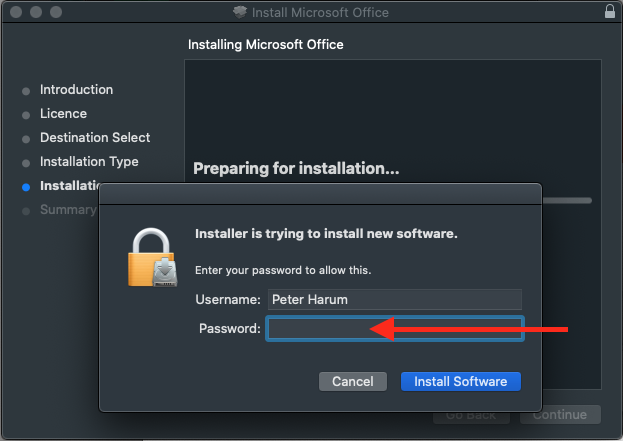Click the dimmed Summary step
This screenshot has width=623, height=441.
pos(67,210)
